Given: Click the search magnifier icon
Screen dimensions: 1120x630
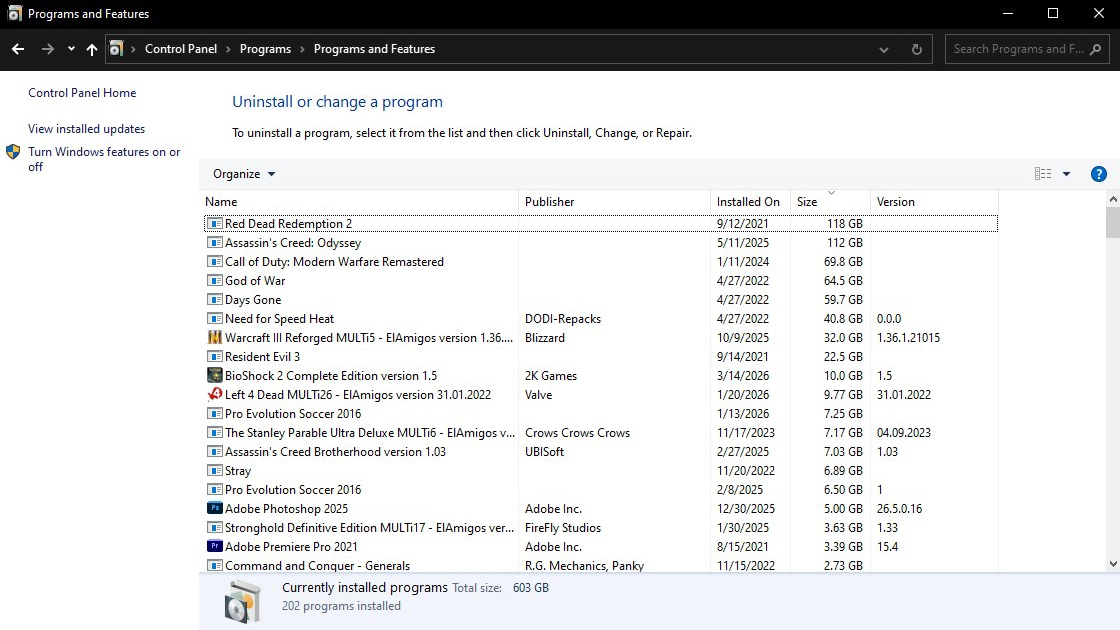Looking at the screenshot, I should click(x=1096, y=49).
